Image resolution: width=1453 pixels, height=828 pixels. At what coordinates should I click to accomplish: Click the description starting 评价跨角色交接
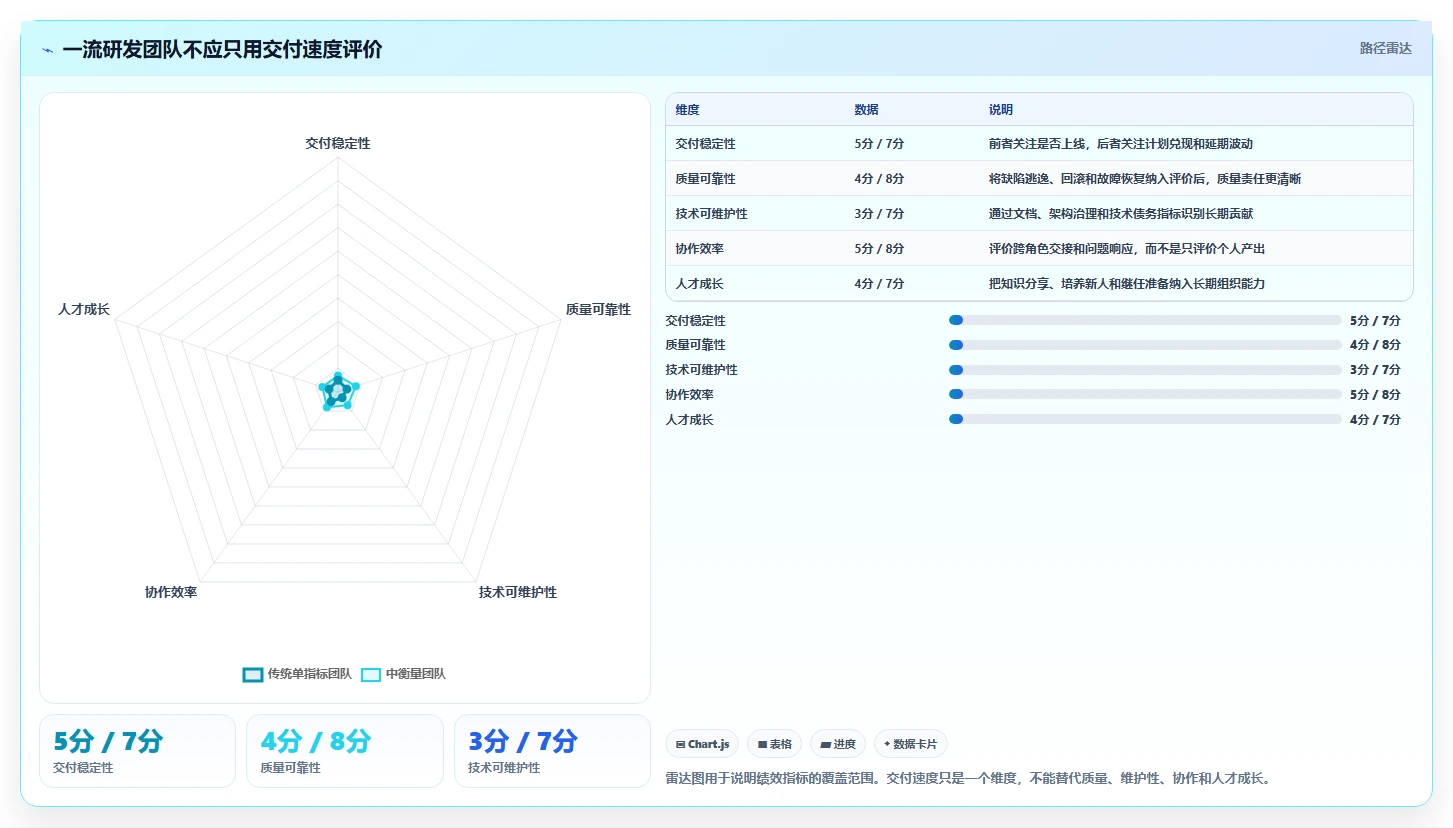pyautogui.click(x=1126, y=249)
